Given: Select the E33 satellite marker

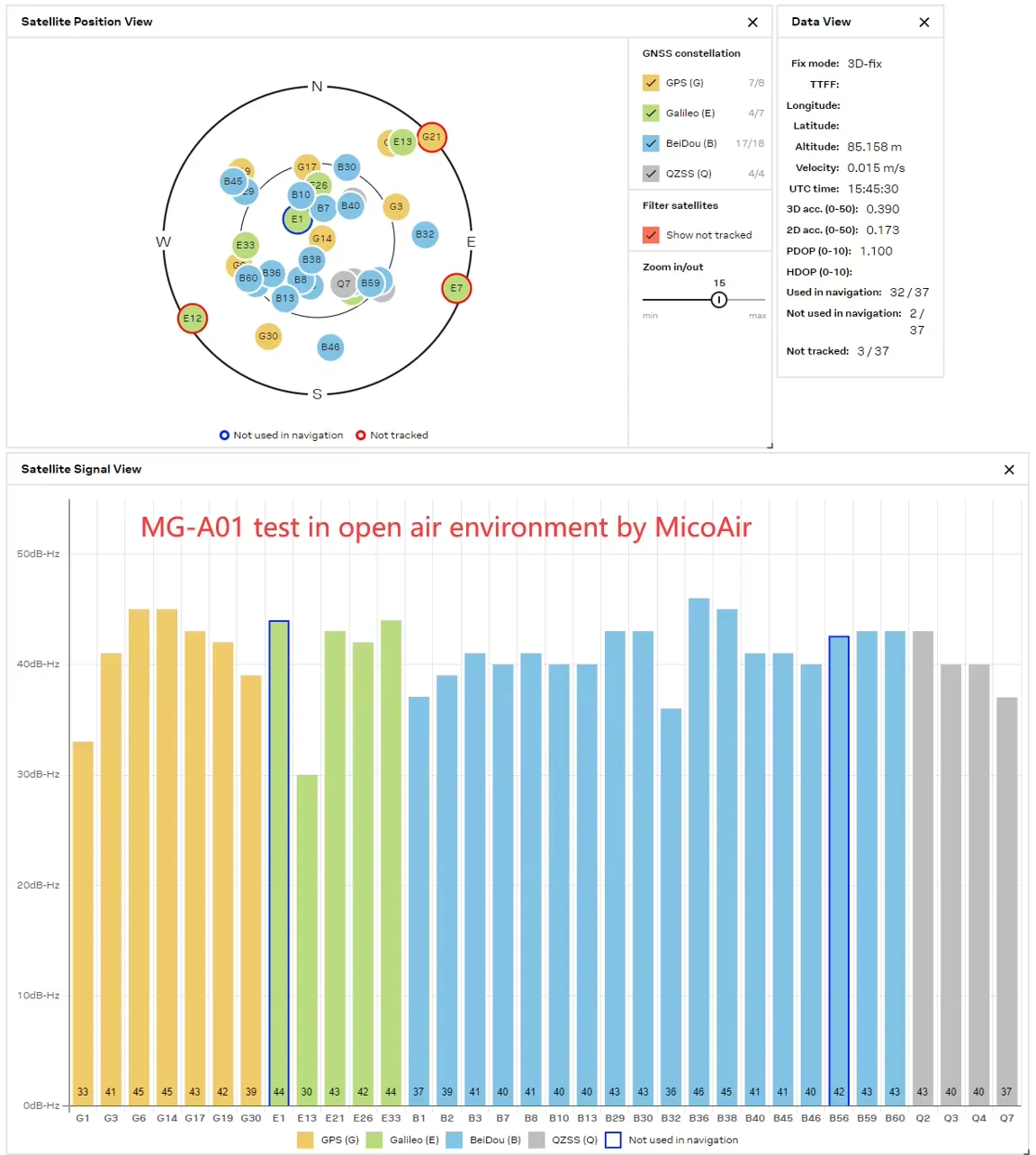Looking at the screenshot, I should (246, 245).
